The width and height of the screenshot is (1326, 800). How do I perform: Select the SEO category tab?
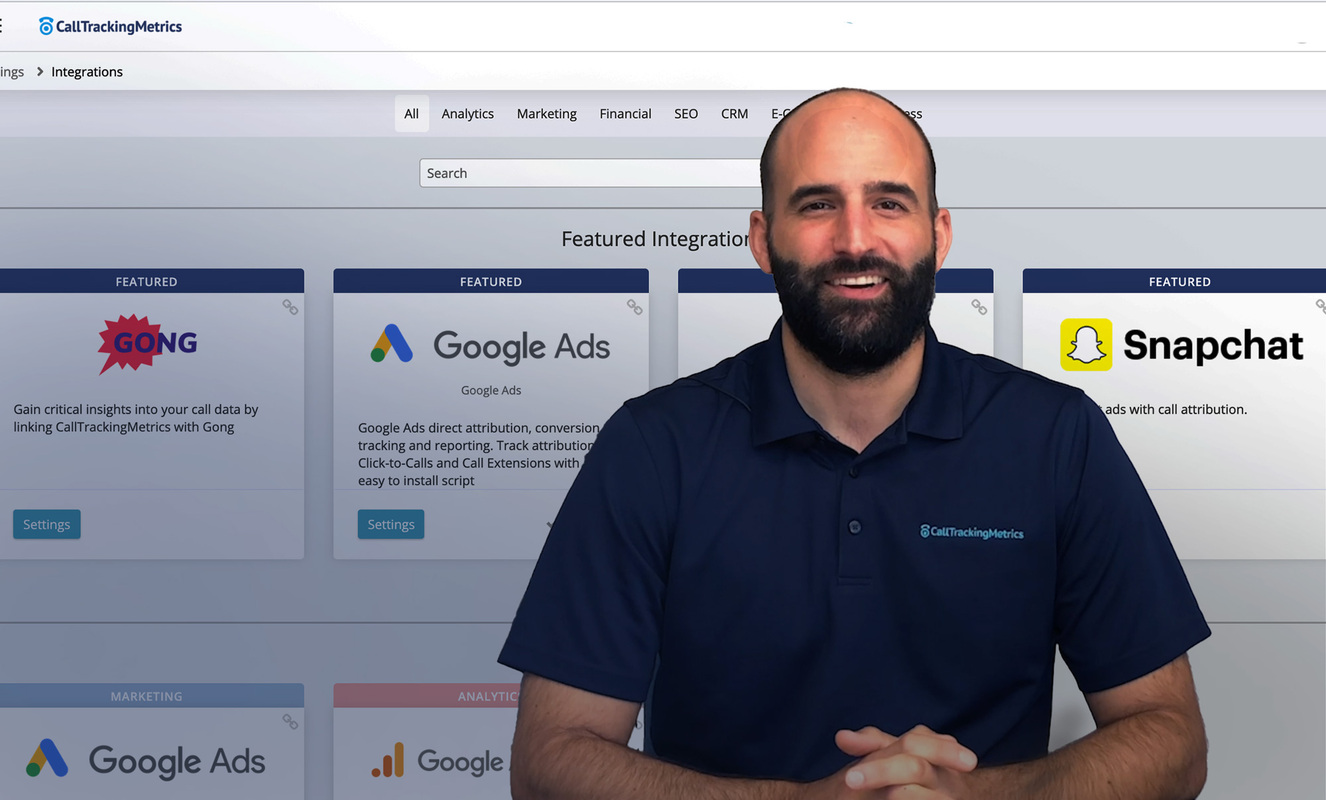tap(685, 113)
